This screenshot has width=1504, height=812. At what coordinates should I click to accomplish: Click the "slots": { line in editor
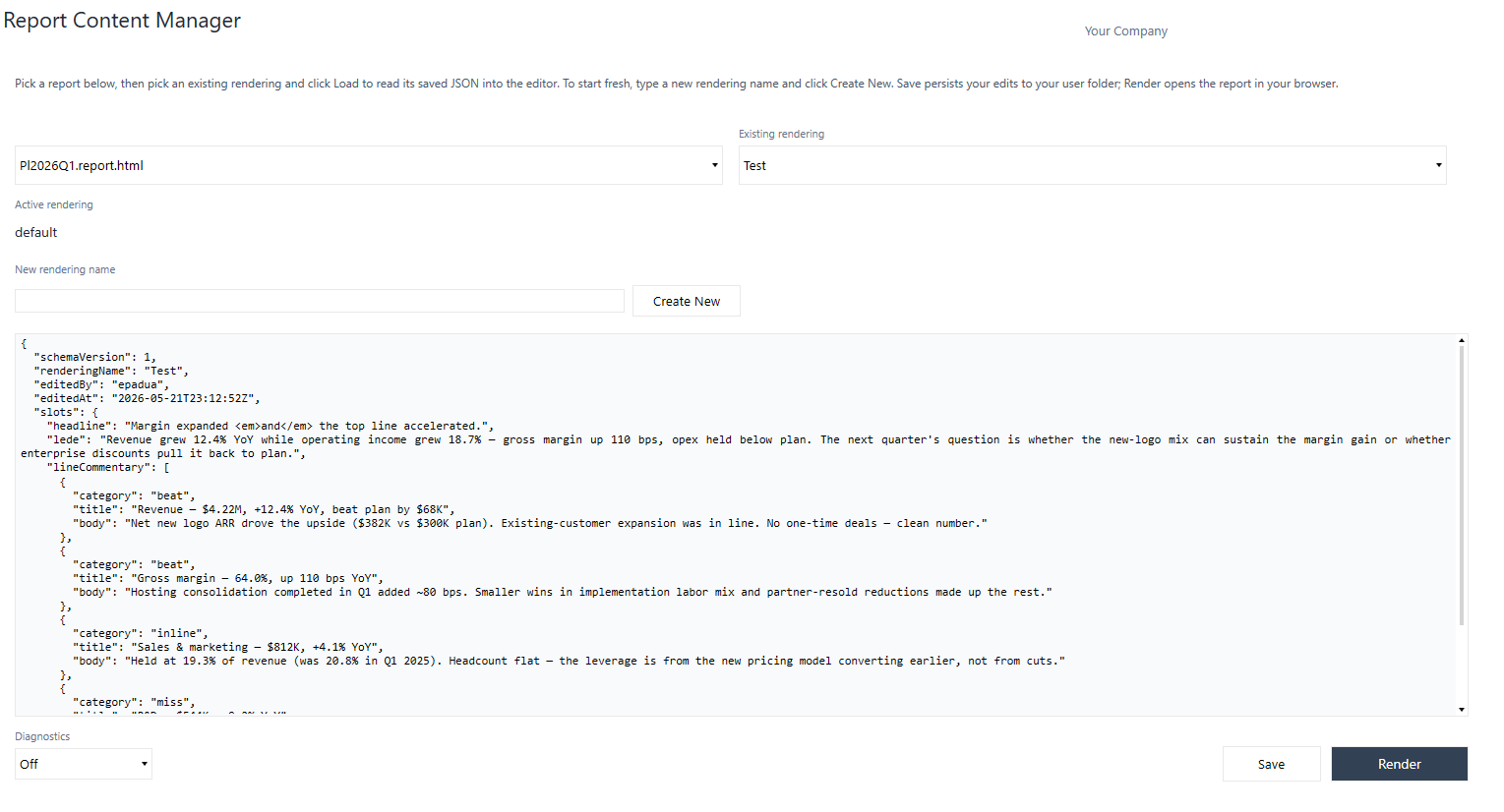pyautogui.click(x=66, y=412)
